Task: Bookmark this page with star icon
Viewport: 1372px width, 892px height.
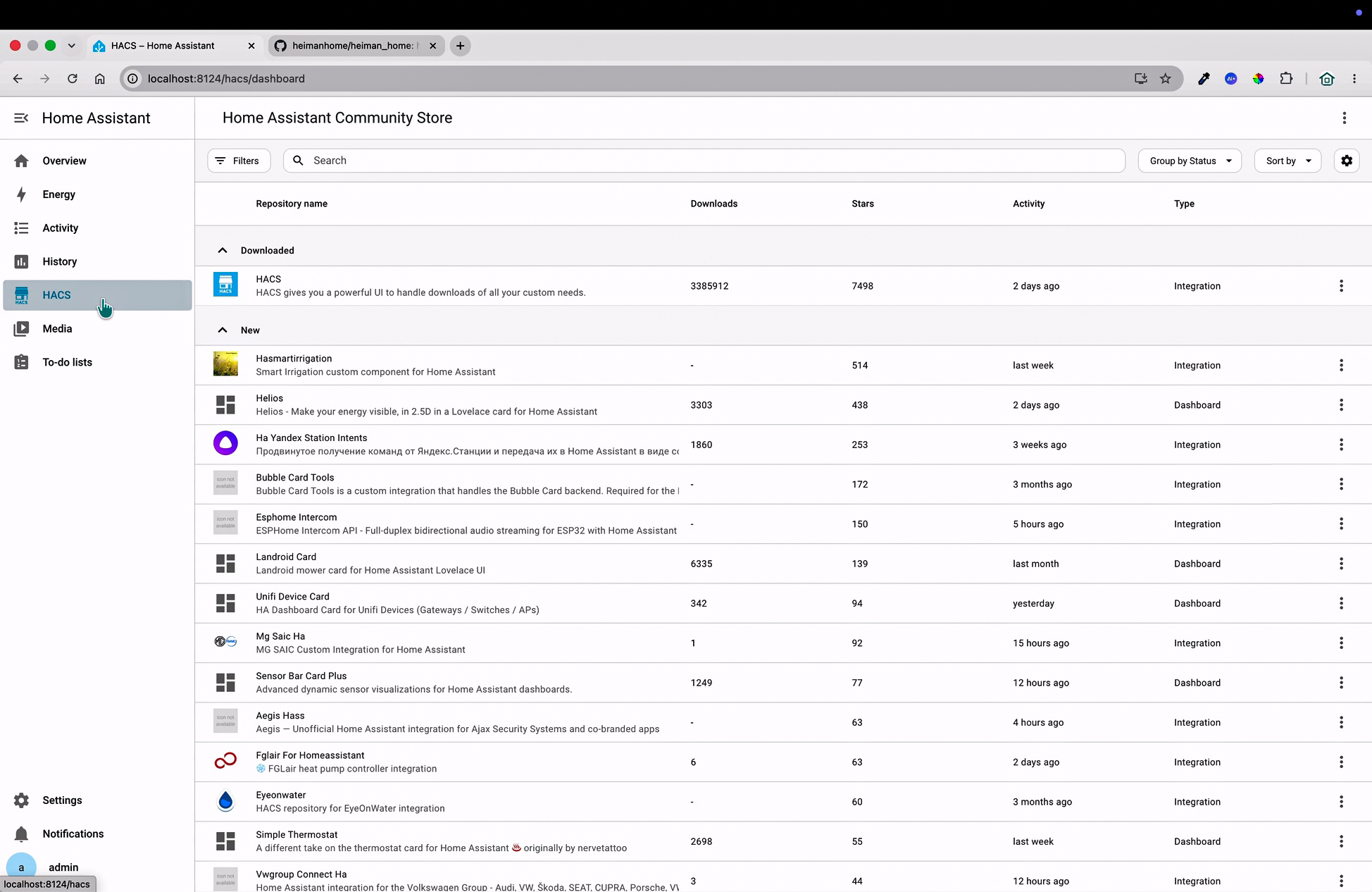Action: [x=1166, y=78]
